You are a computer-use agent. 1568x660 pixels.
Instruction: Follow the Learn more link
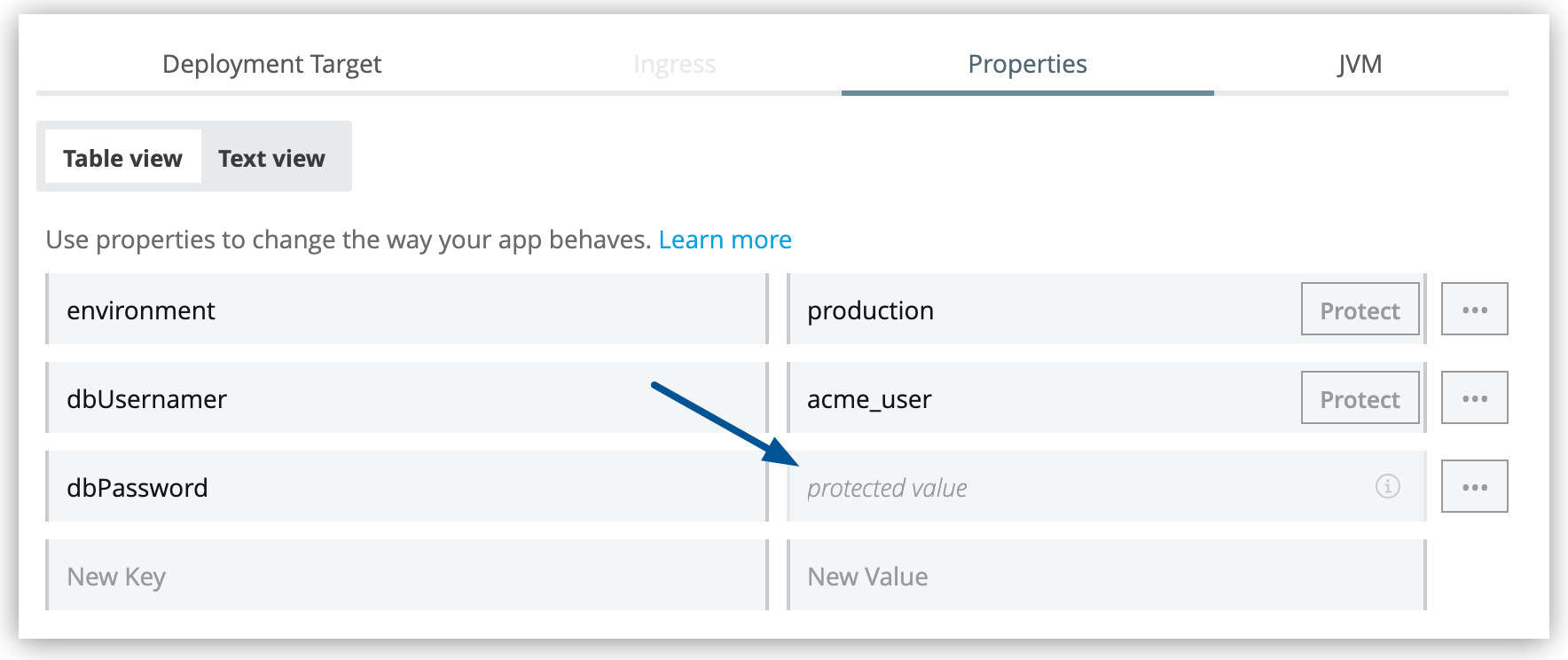[725, 240]
